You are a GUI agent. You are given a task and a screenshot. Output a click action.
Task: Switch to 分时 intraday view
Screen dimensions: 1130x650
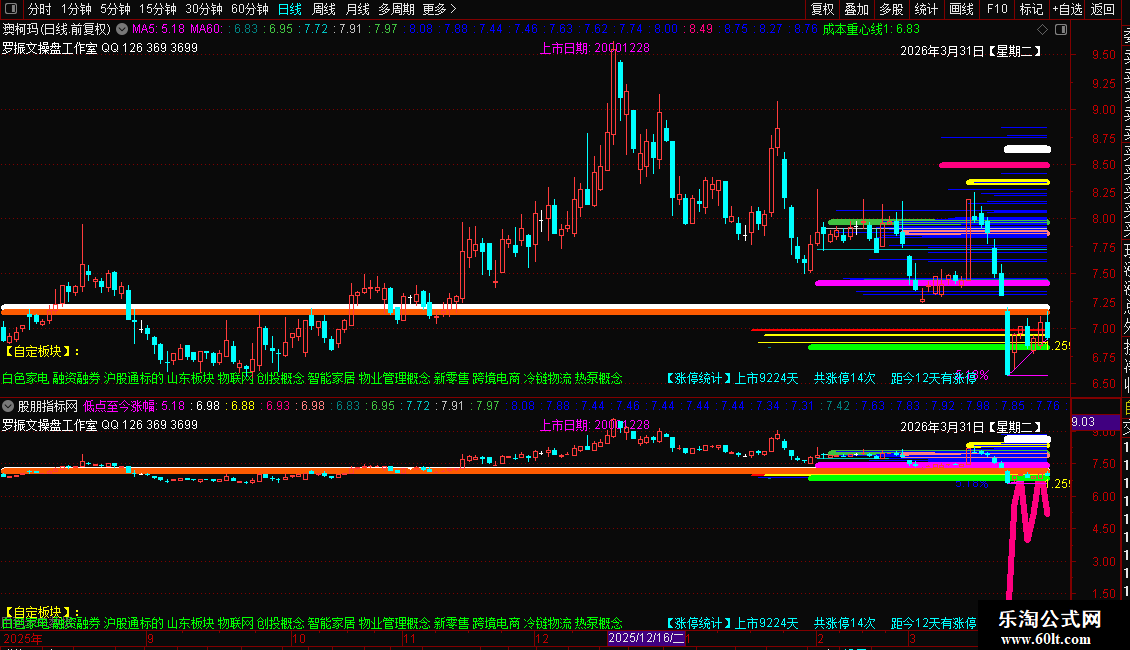(x=40, y=9)
